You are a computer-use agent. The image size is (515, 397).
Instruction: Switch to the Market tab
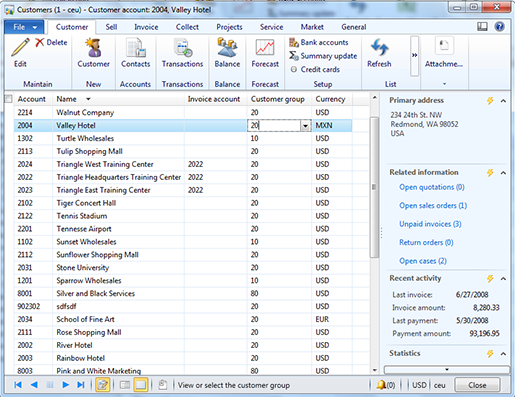click(x=312, y=27)
